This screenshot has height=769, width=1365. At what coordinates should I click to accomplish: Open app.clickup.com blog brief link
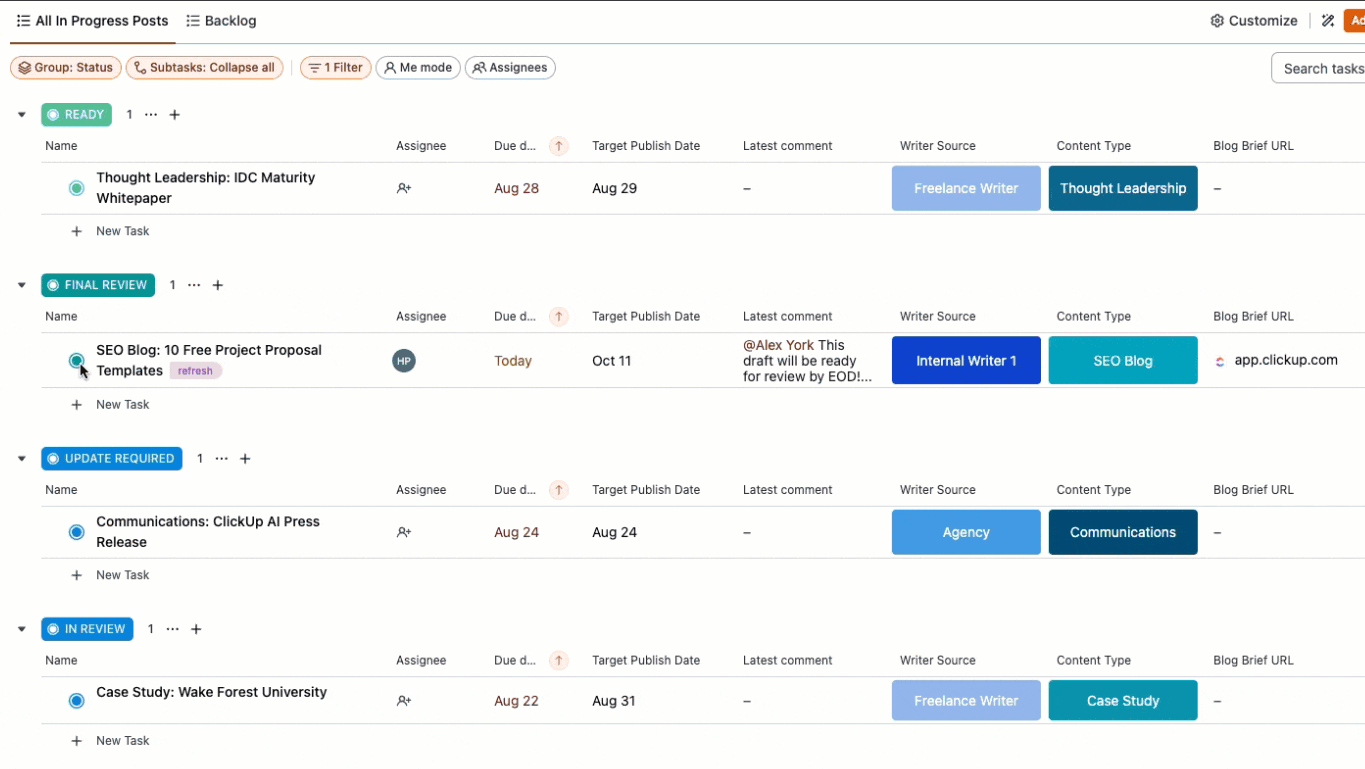1285,360
